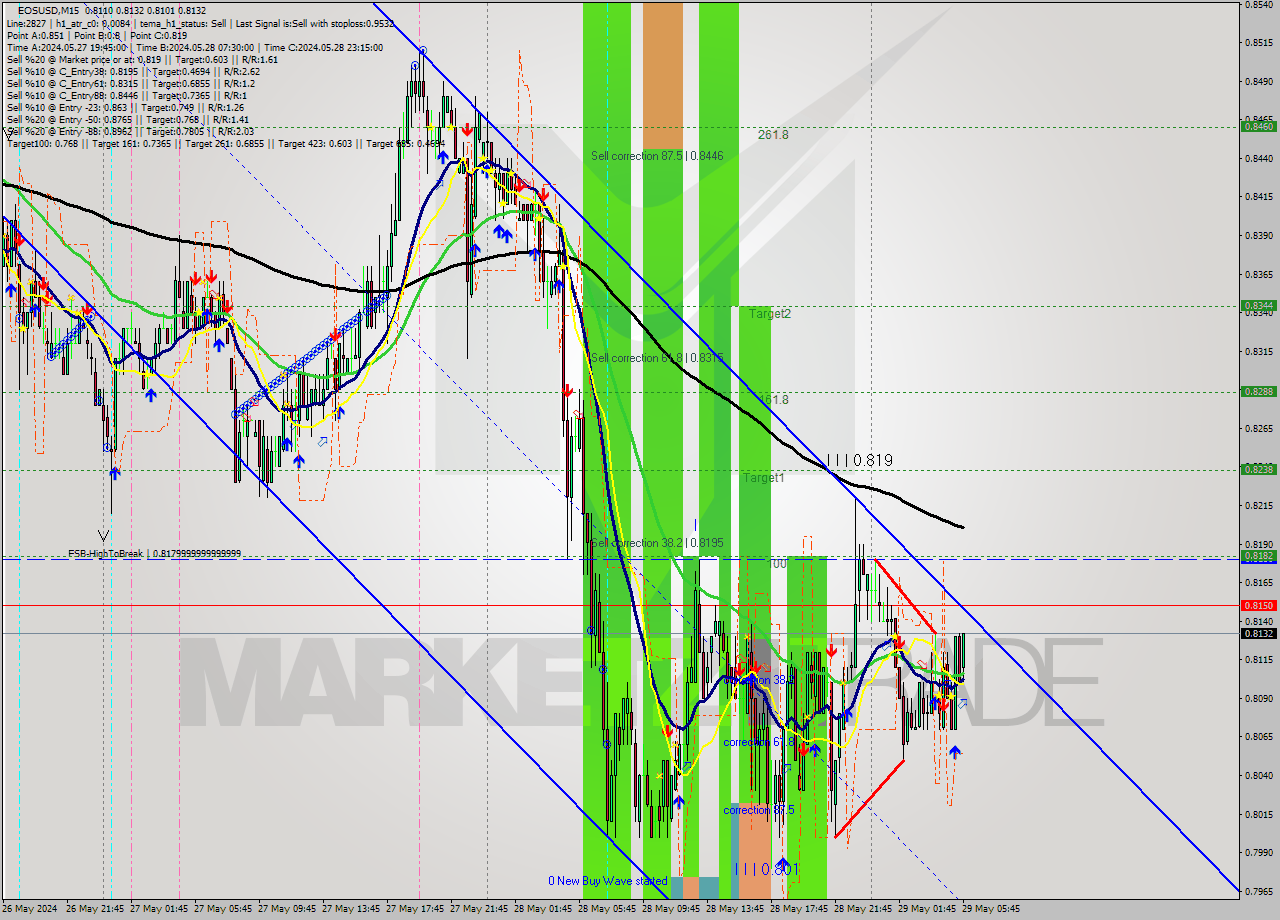Click the 0.8490 price axis label
1280x920 pixels.
[1257, 82]
